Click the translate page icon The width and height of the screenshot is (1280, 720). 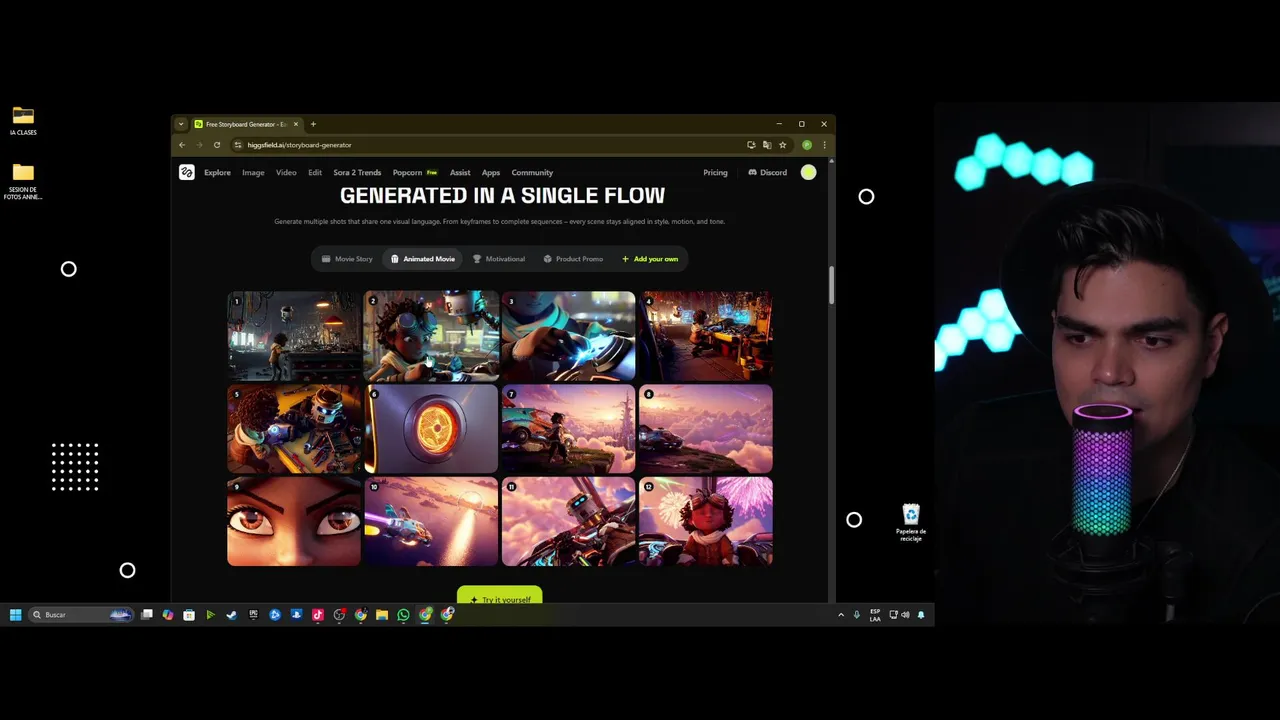click(x=767, y=145)
